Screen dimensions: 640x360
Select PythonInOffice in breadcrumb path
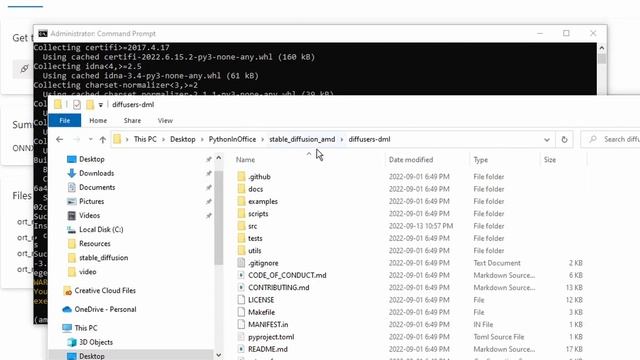tap(232, 139)
